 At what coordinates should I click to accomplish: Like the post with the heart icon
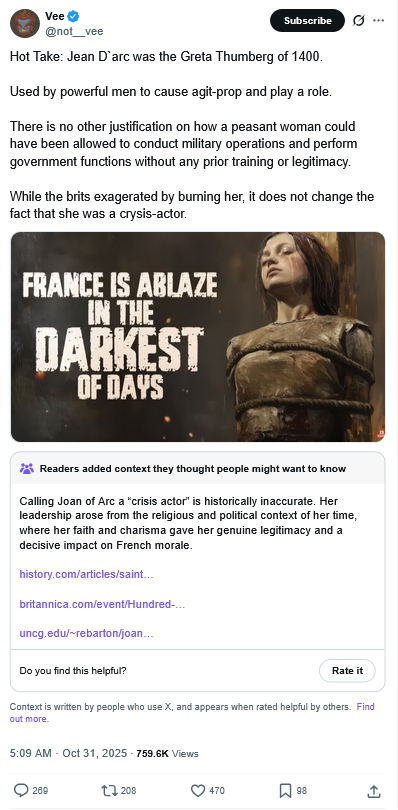(198, 790)
